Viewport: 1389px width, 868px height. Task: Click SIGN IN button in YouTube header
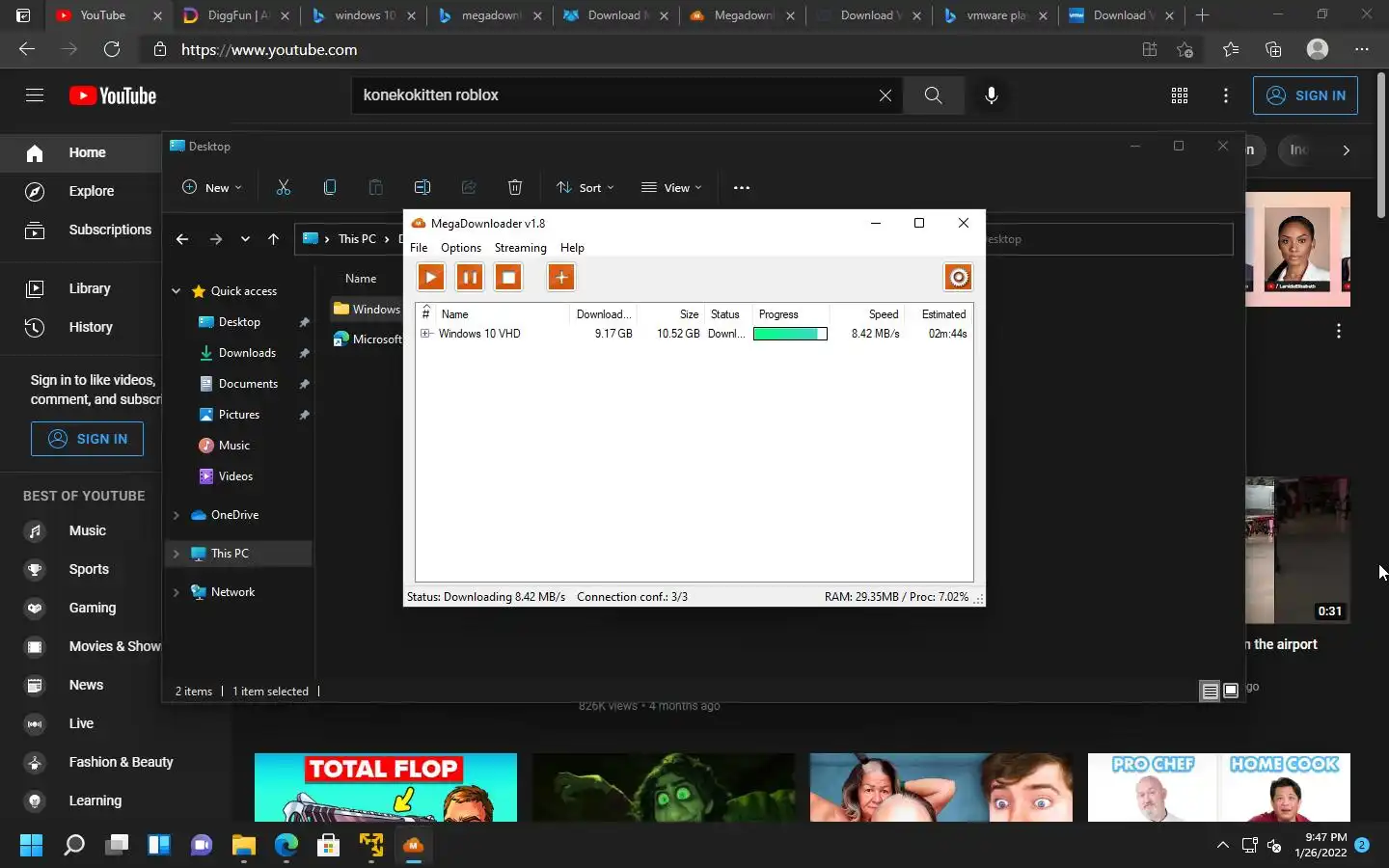tap(1305, 95)
